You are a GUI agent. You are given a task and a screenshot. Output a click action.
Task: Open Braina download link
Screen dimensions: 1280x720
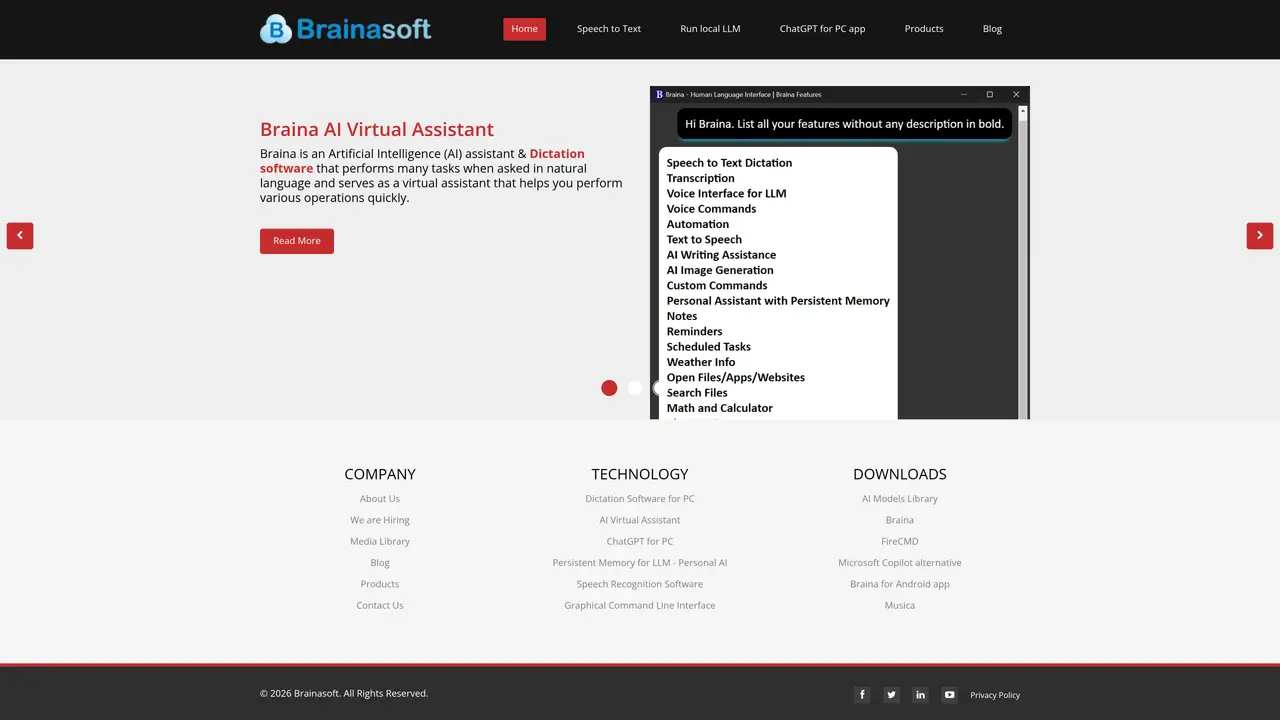[900, 520]
